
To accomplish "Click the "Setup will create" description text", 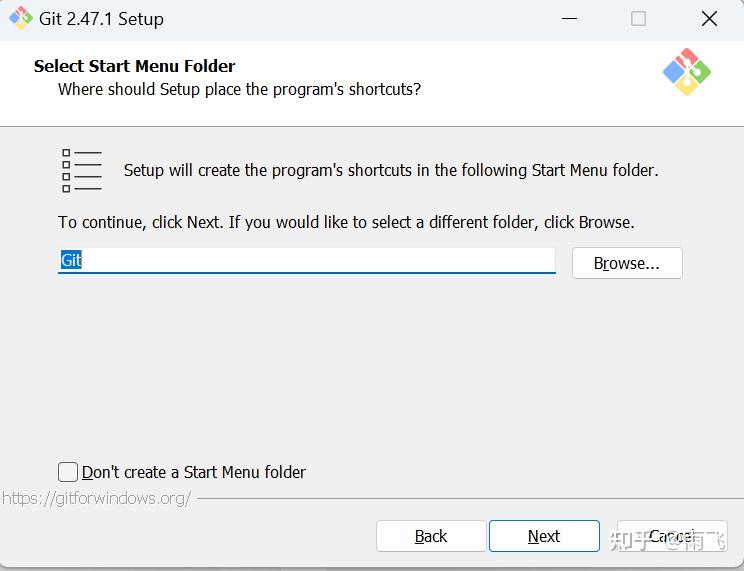I will (391, 170).
